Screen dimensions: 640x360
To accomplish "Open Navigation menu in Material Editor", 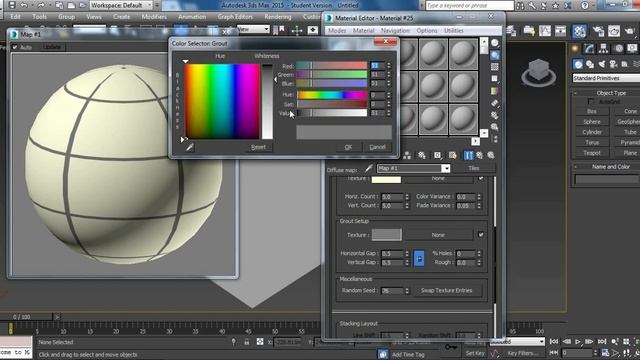I will (x=395, y=31).
